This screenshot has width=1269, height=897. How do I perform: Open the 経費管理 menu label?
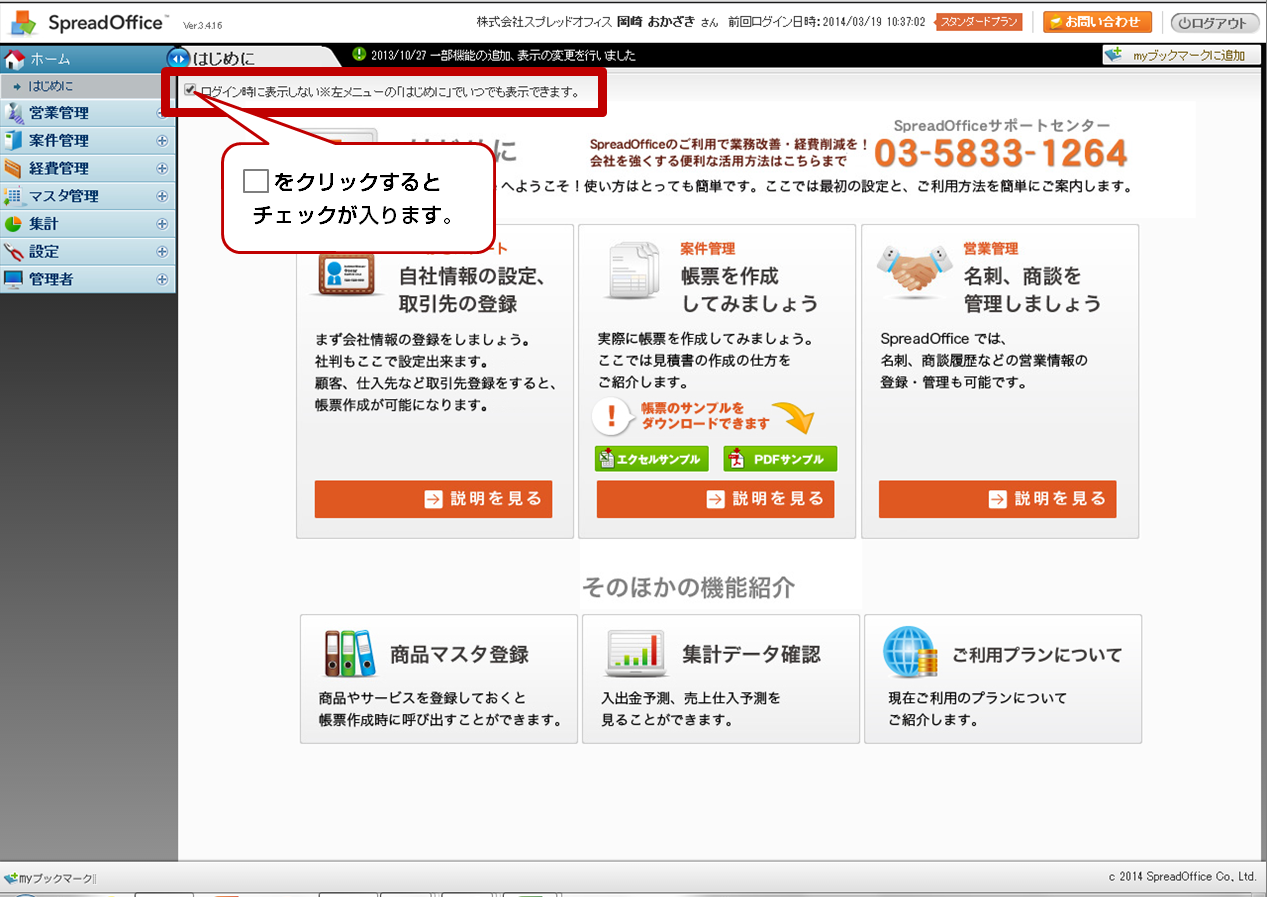tap(59, 169)
